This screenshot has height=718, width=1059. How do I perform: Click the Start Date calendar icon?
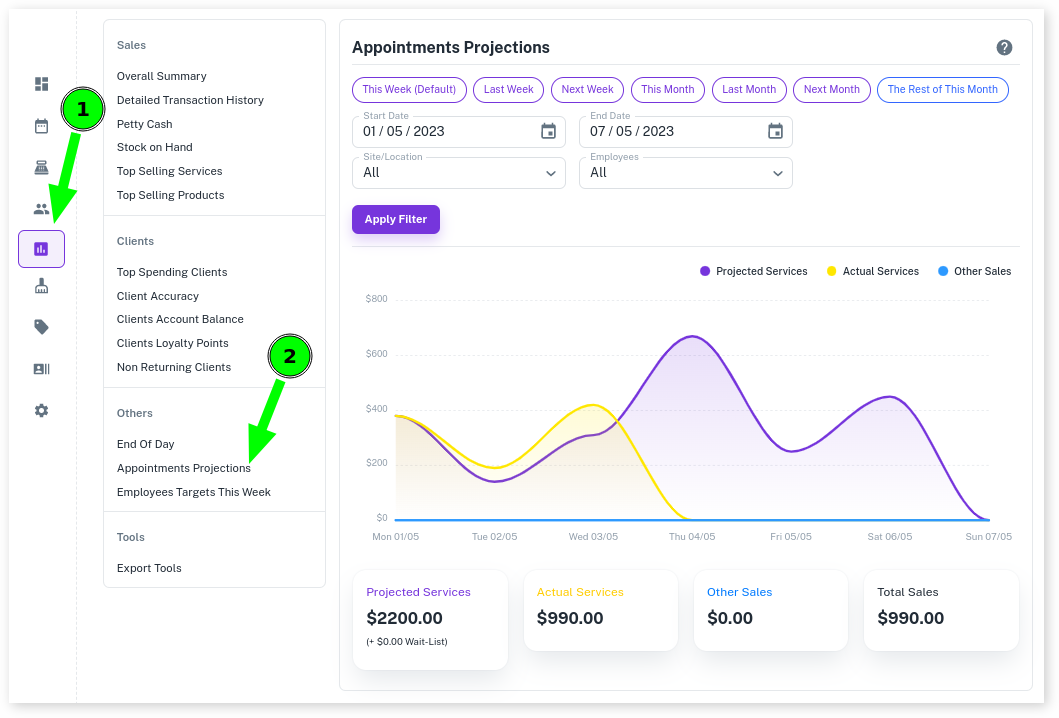click(x=548, y=131)
